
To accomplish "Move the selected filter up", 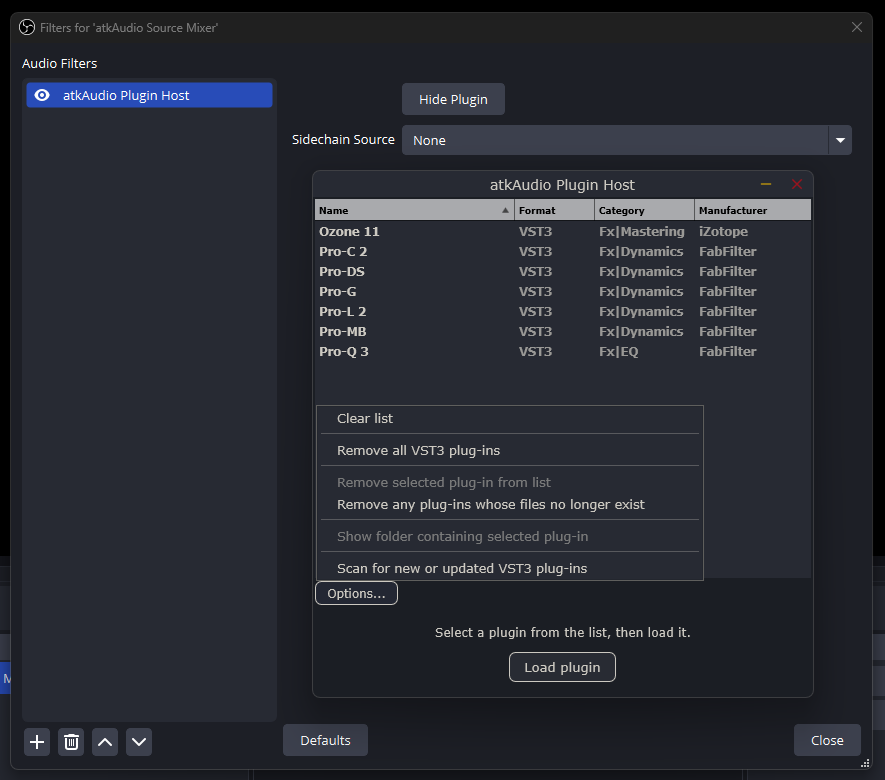I will pyautogui.click(x=105, y=742).
